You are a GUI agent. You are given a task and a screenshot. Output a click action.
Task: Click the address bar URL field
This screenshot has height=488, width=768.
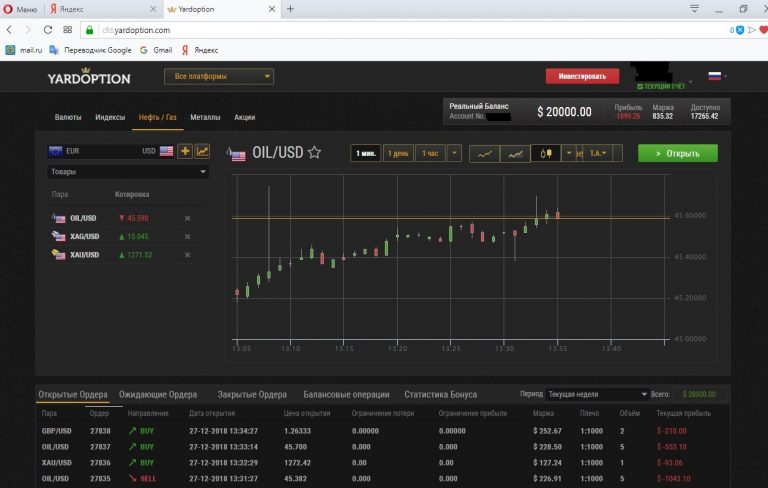click(411, 30)
